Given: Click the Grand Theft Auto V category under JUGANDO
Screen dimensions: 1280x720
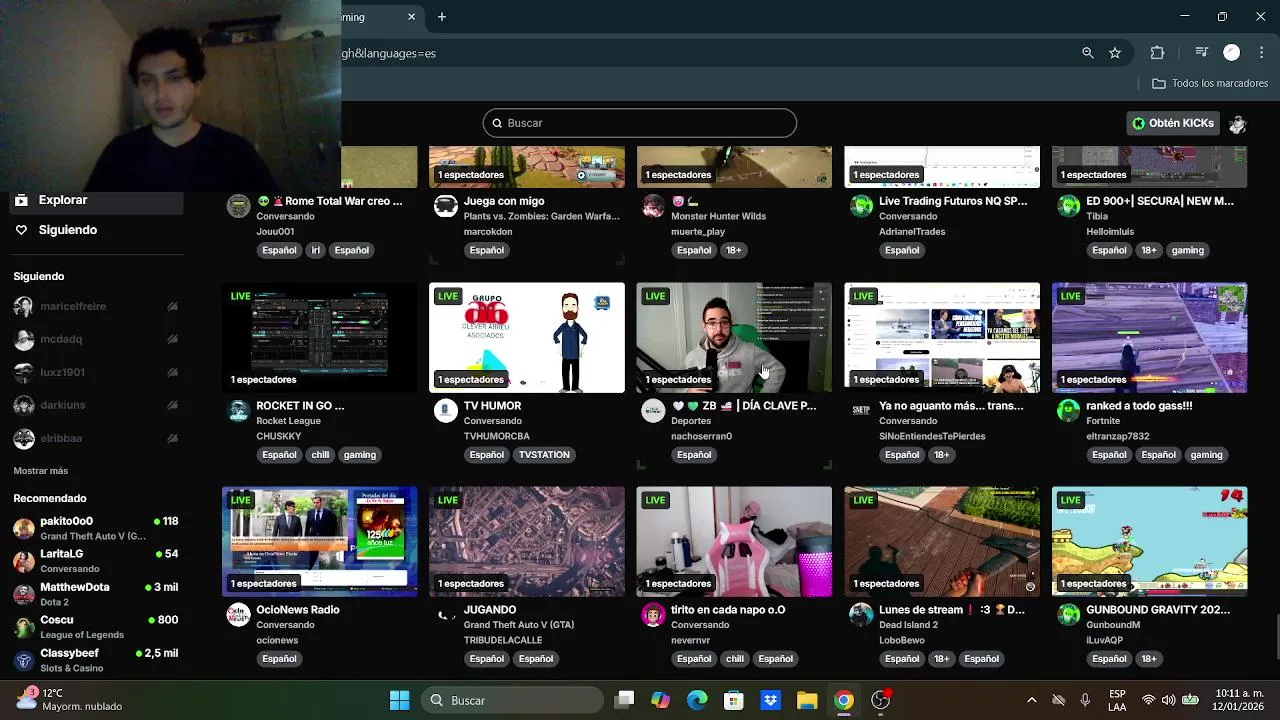Looking at the screenshot, I should pyautogui.click(x=519, y=625).
